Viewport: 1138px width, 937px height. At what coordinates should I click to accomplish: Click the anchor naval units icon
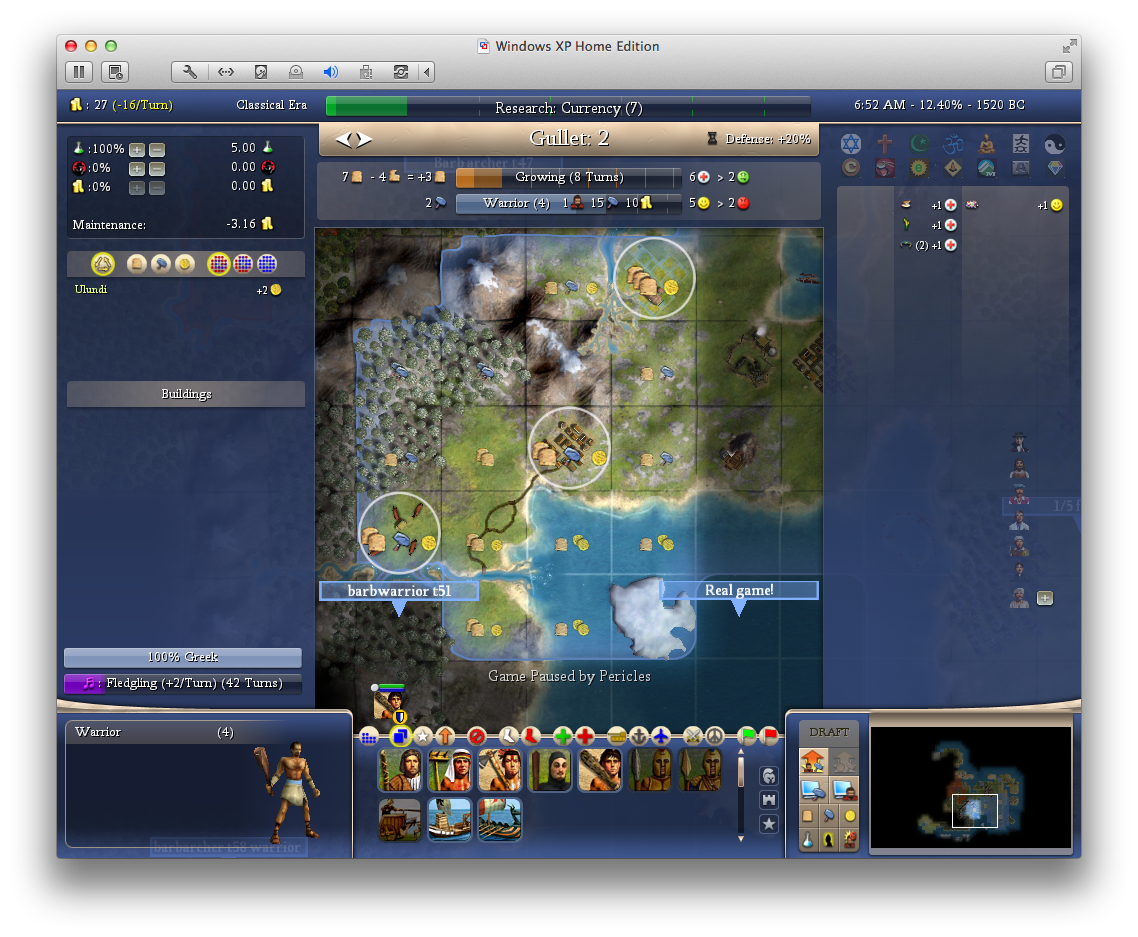click(x=639, y=737)
